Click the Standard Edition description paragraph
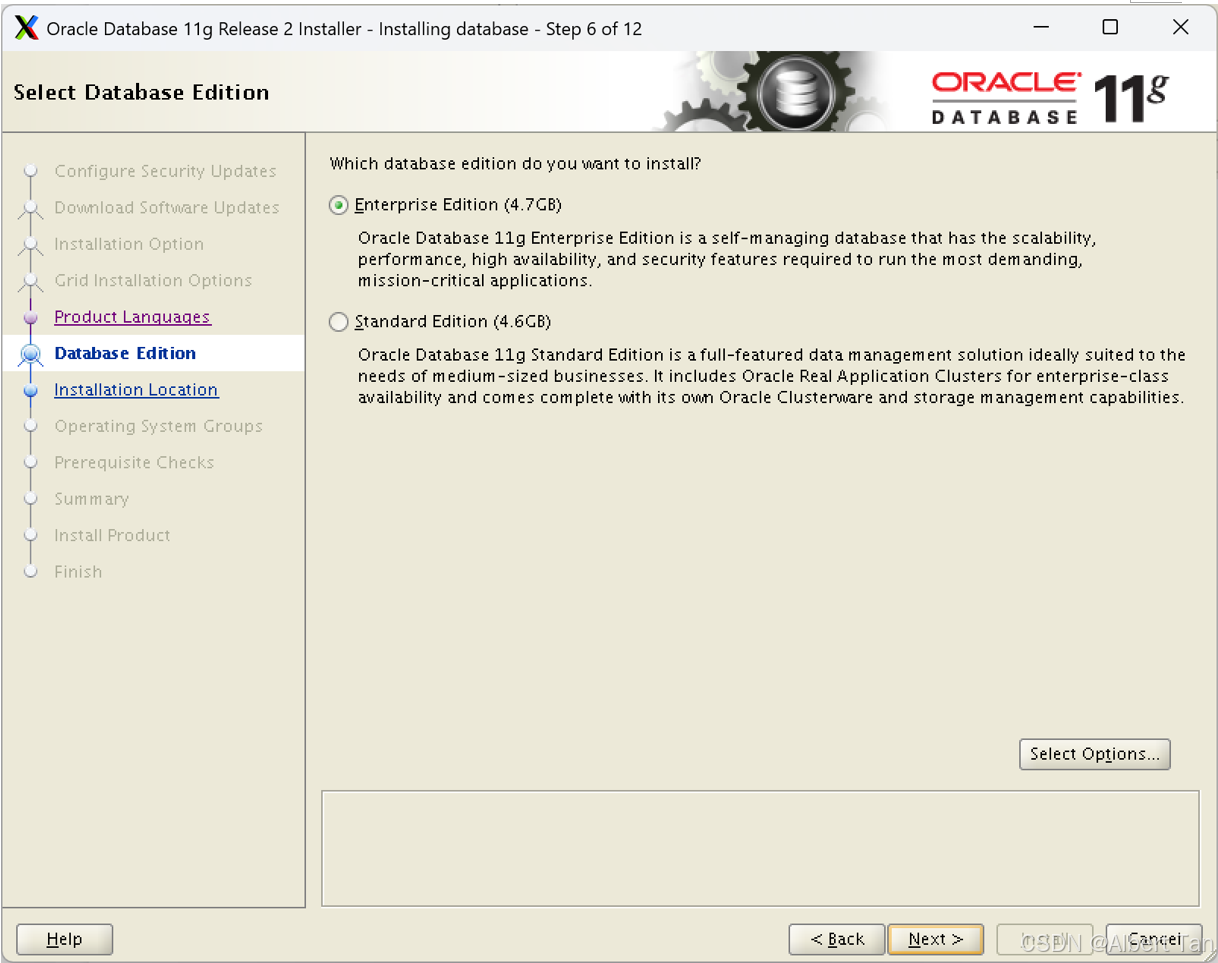The width and height of the screenshot is (1218, 963). (772, 376)
